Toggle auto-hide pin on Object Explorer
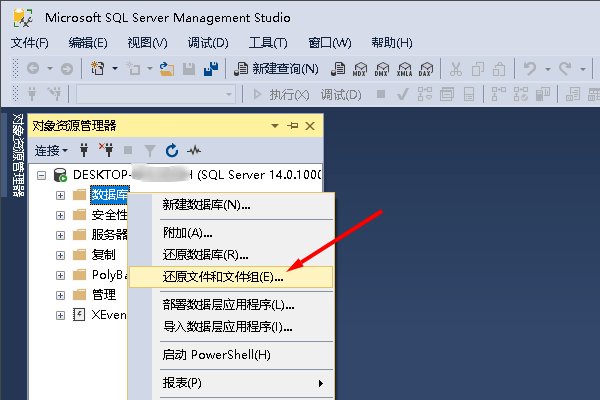The image size is (600, 400). click(293, 126)
